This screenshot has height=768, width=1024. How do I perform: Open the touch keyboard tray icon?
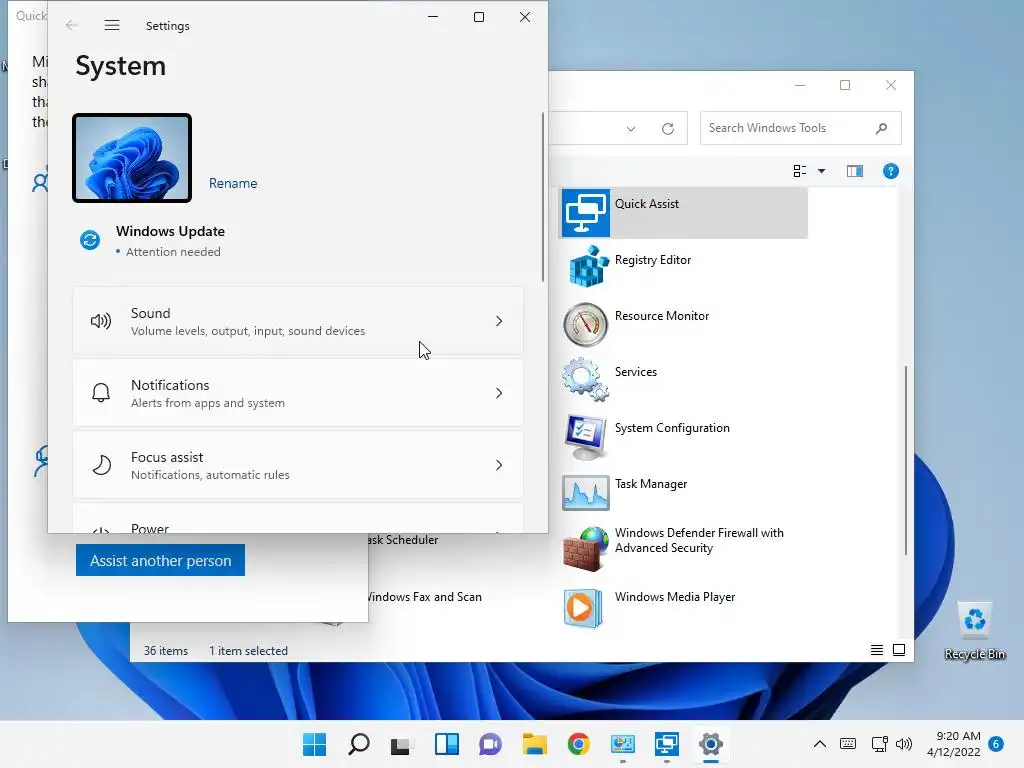(848, 744)
